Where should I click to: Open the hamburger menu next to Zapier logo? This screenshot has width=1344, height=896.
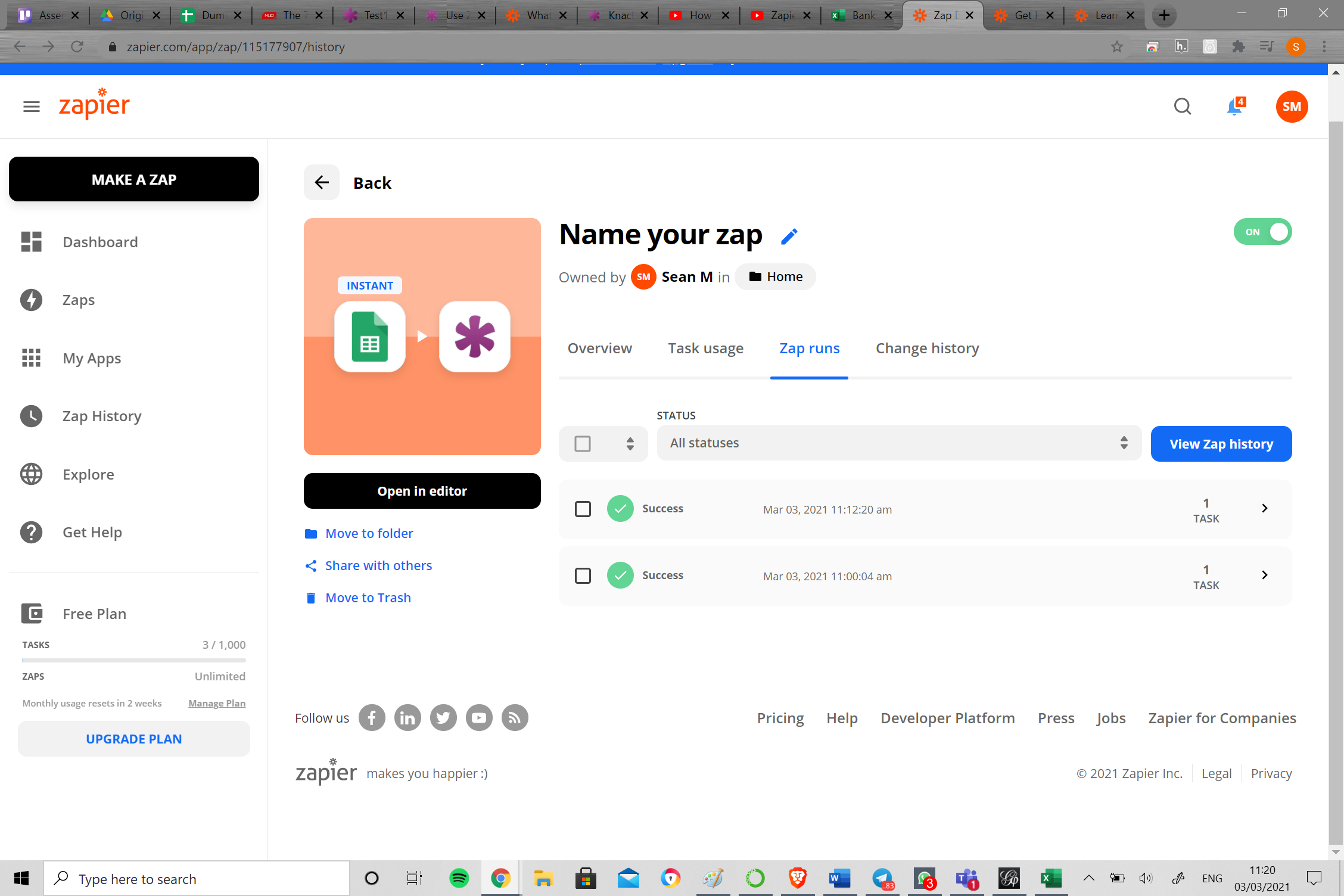pyautogui.click(x=32, y=107)
